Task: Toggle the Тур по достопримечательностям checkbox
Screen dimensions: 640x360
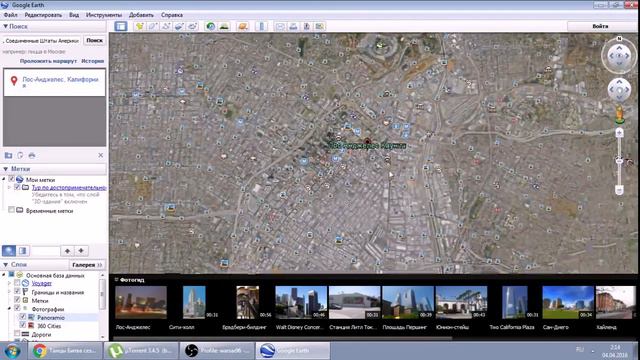Action: tap(17, 187)
